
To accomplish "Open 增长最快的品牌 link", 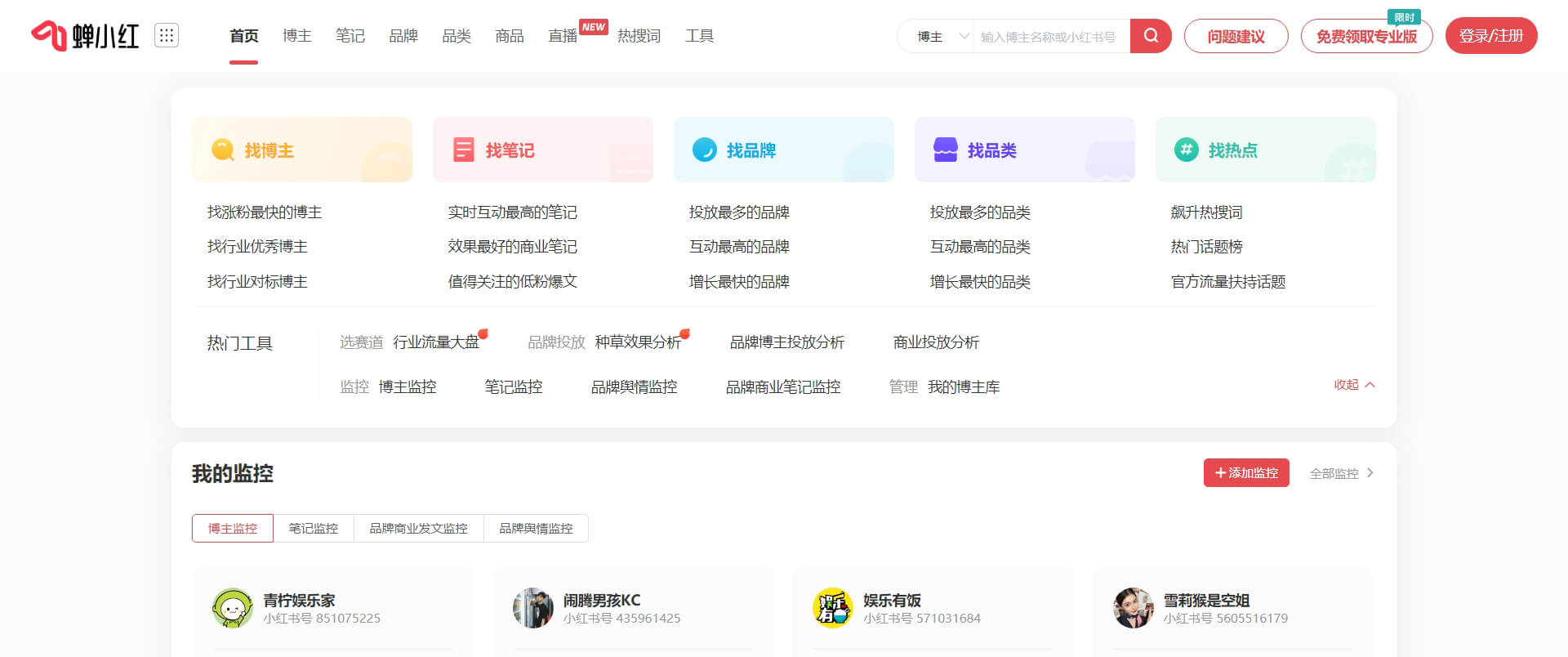I will (739, 282).
